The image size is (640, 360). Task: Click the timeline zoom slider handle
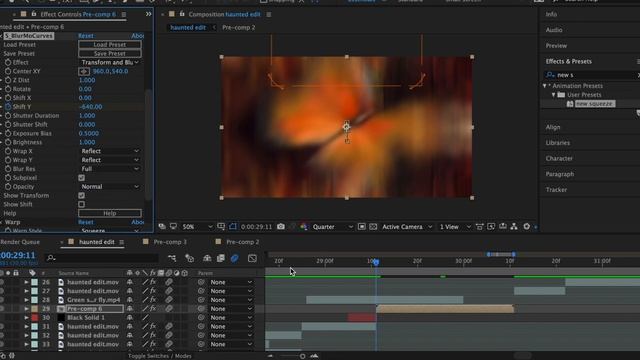point(302,356)
